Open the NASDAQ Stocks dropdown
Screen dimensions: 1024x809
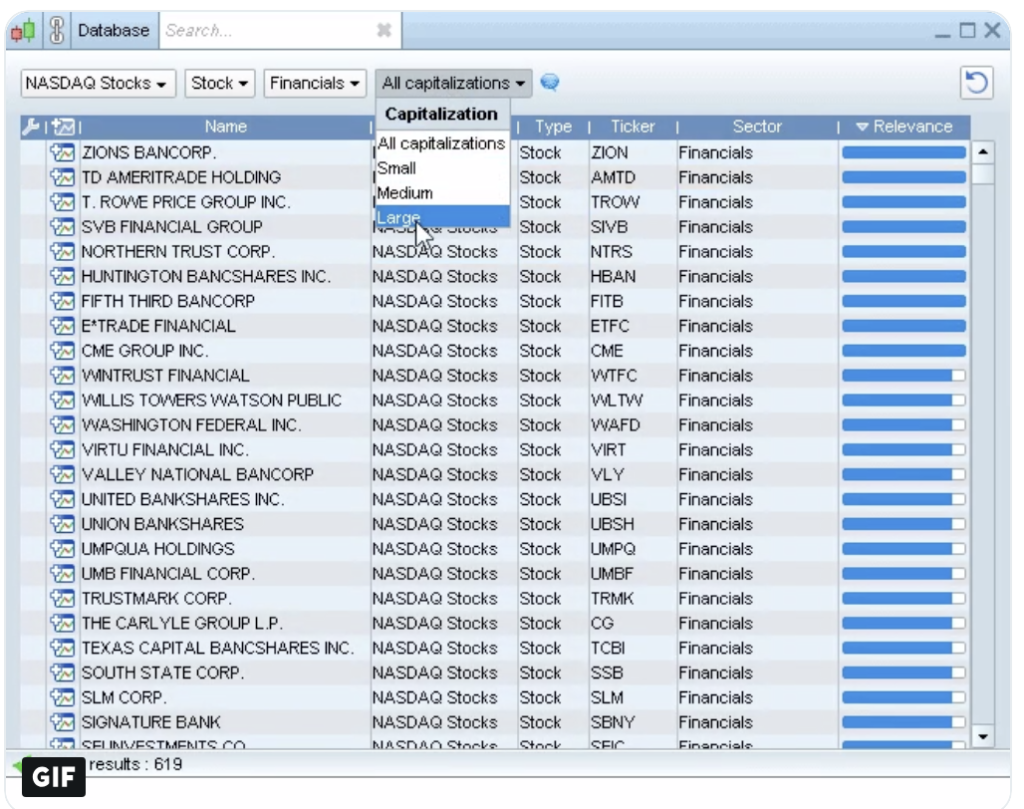98,84
